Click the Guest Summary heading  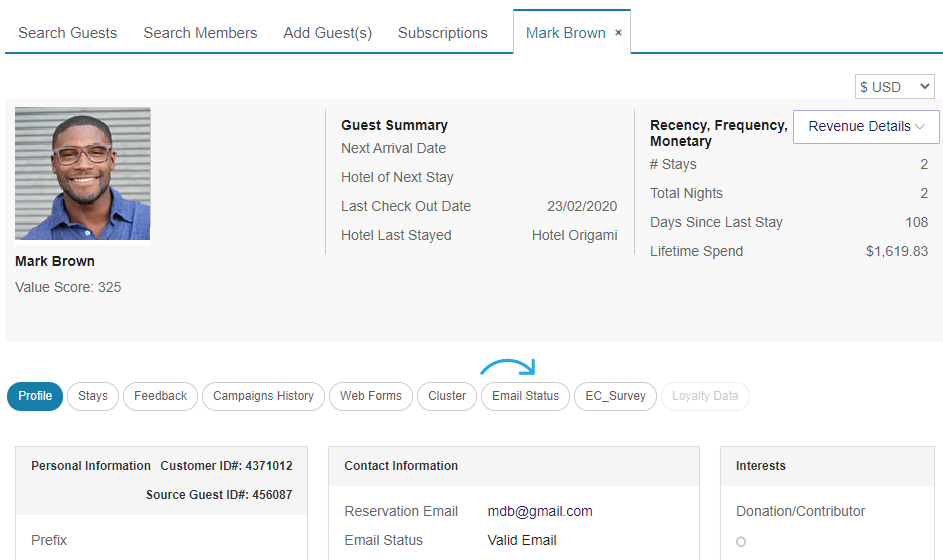395,125
